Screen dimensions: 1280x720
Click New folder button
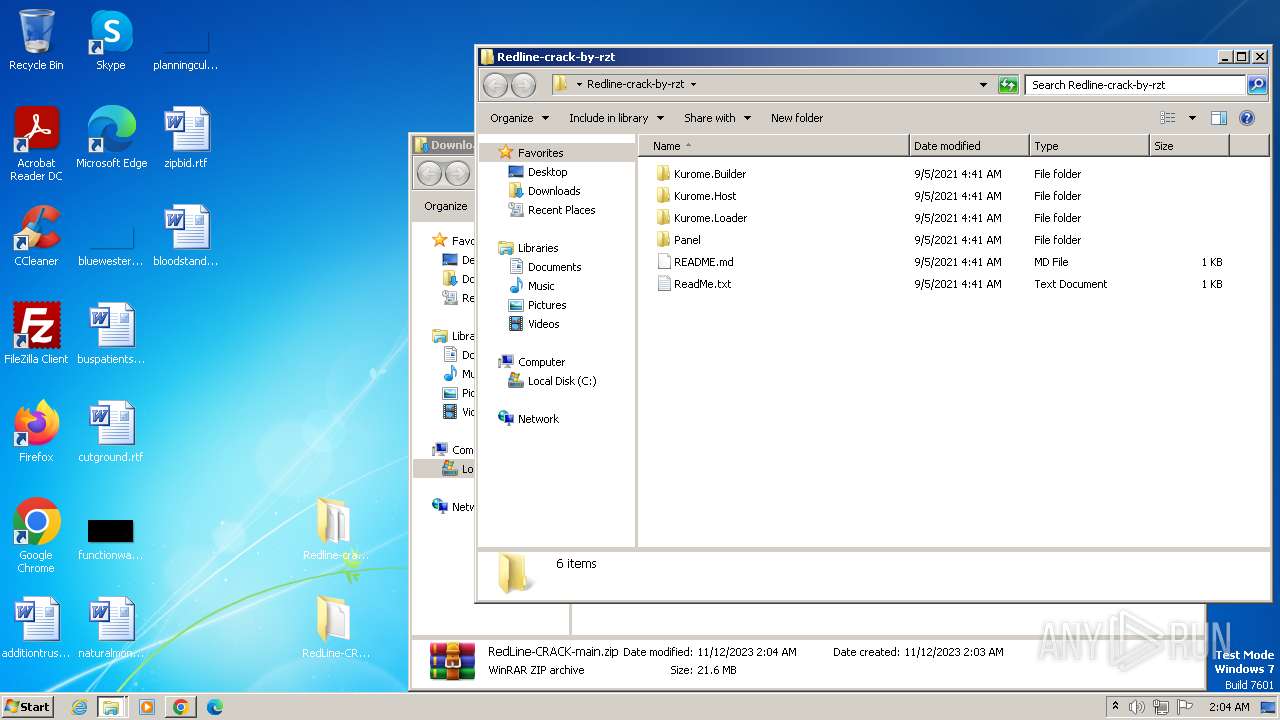(797, 118)
